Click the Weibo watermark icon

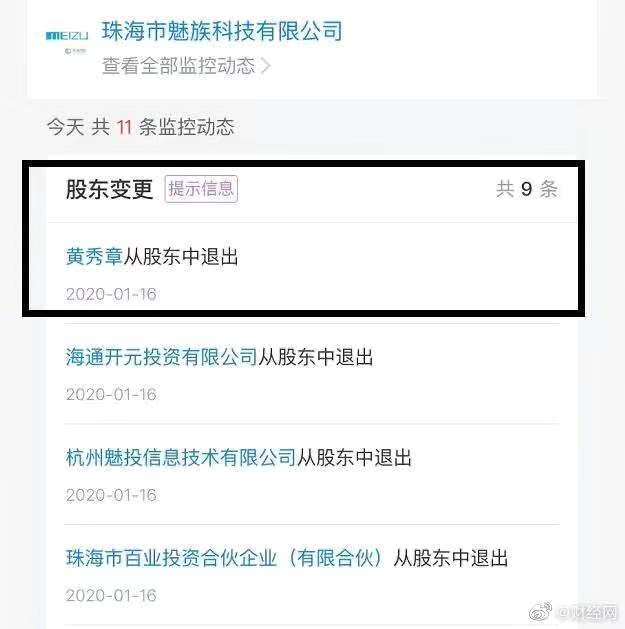pyautogui.click(x=540, y=612)
